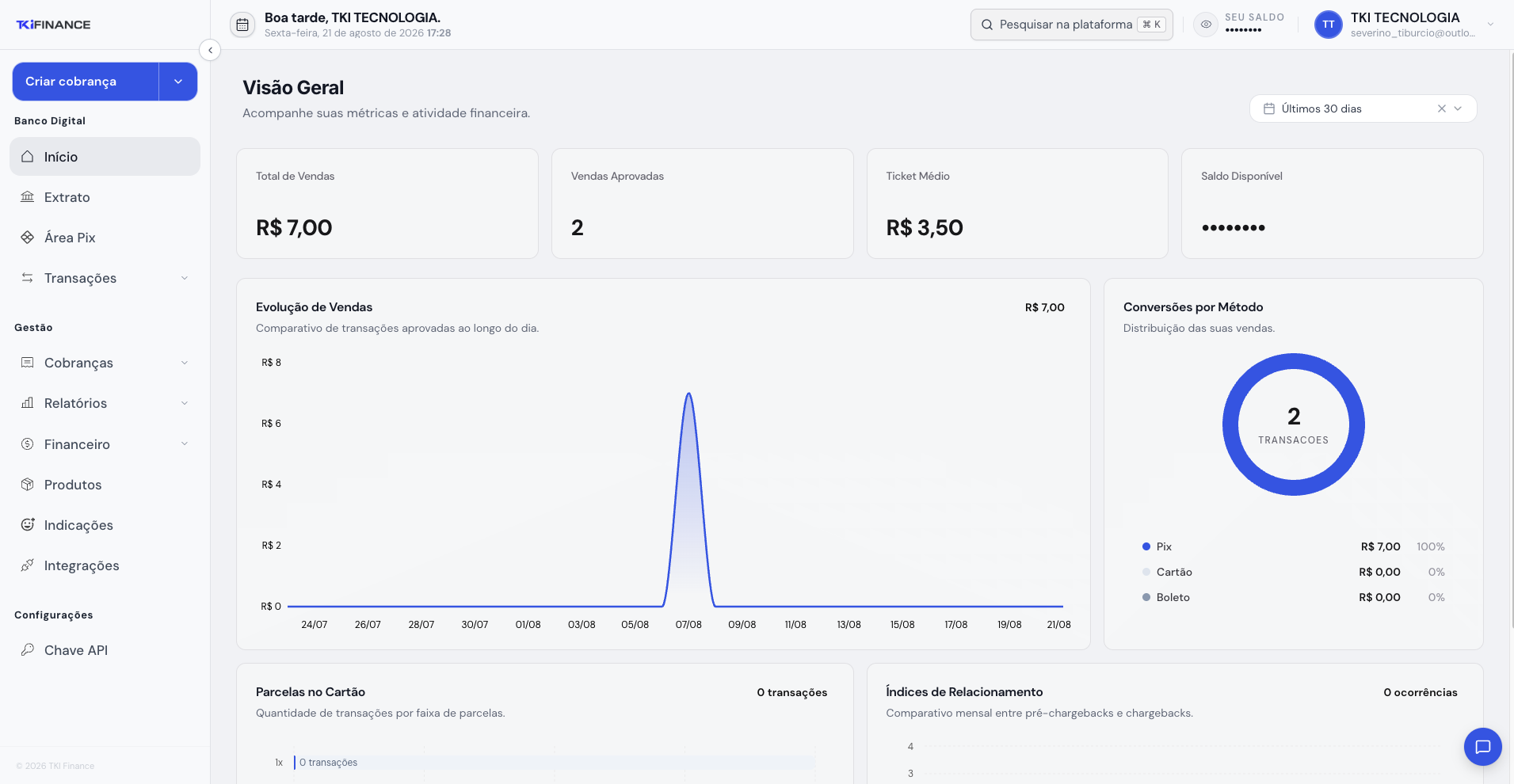
Task: Open the Chave API settings
Action: pos(105,650)
